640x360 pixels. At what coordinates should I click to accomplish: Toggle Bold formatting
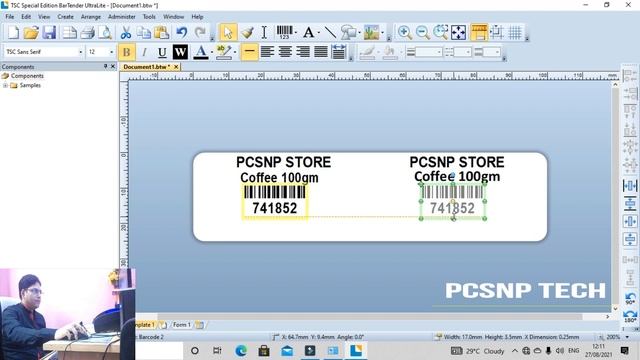pos(127,52)
